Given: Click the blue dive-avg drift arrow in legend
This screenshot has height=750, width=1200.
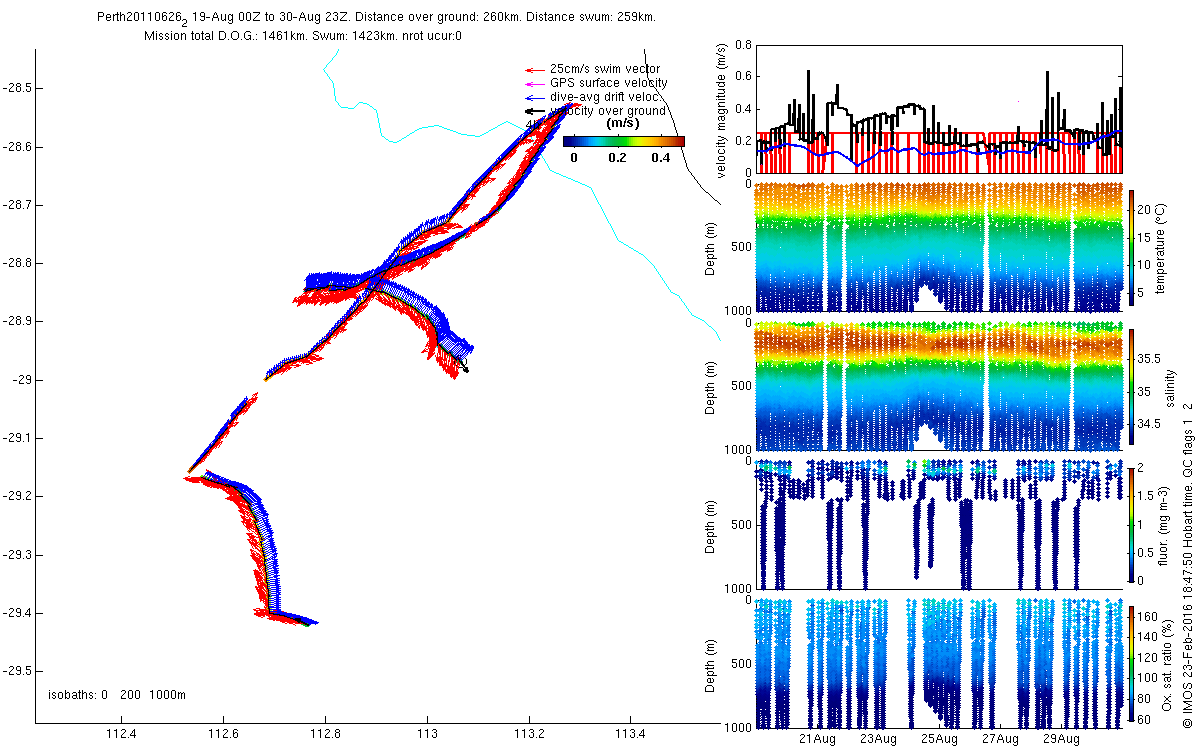Looking at the screenshot, I should click(x=535, y=97).
